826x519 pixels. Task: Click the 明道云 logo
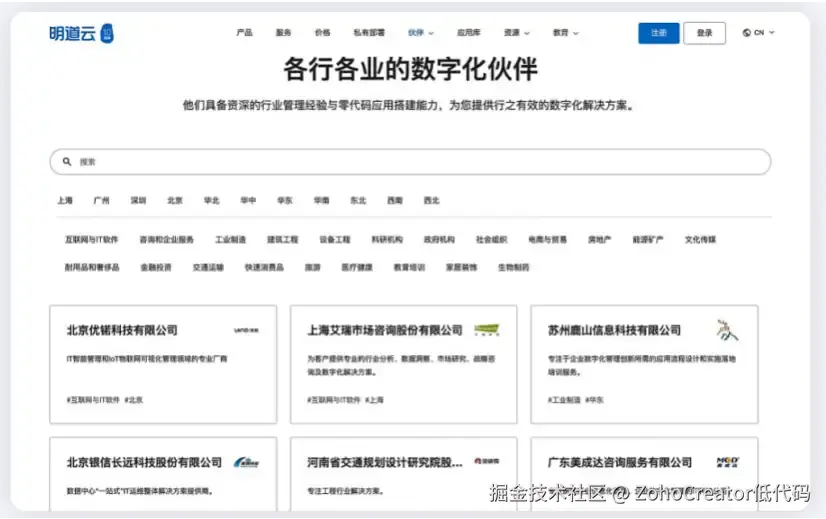81,33
